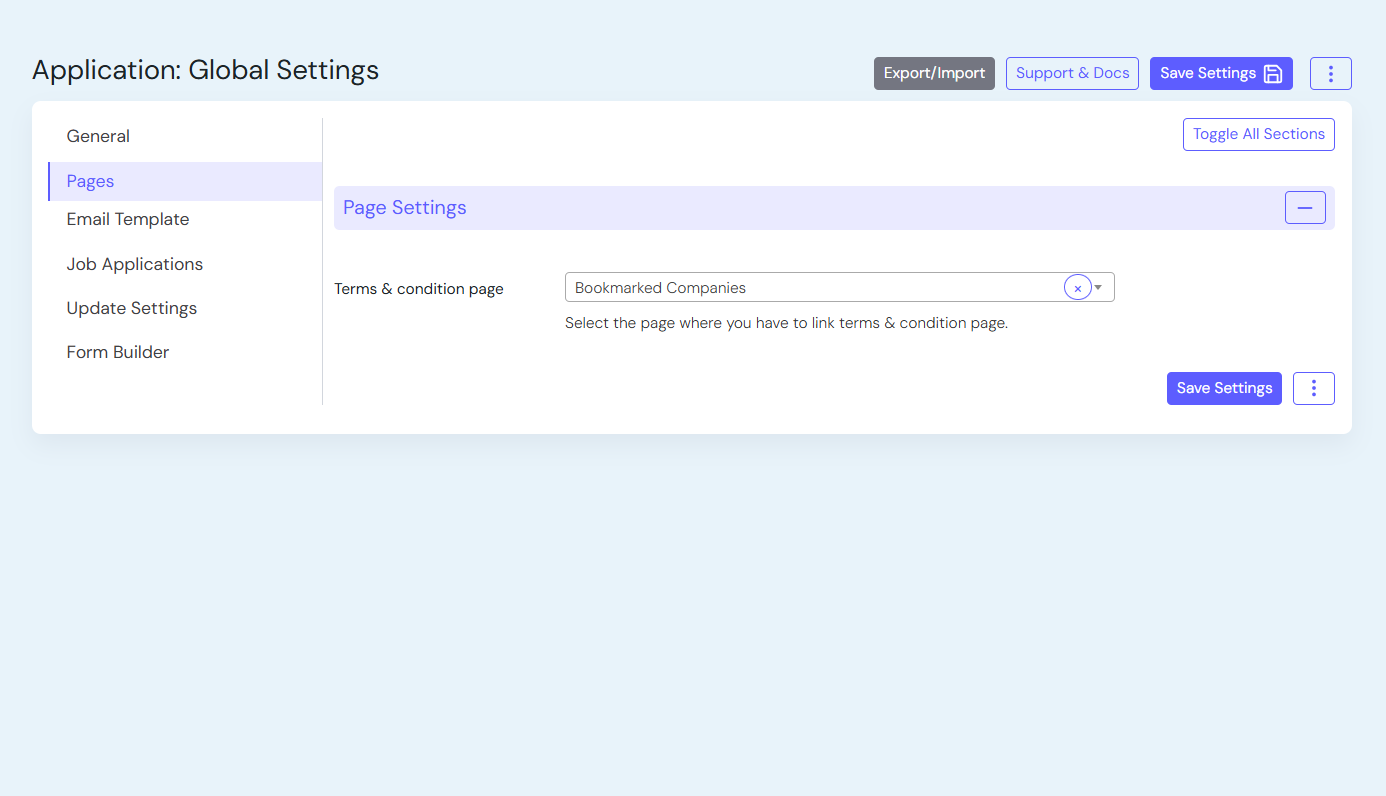Switch to the General tab
Screen dimensions: 1386x796
click(x=98, y=136)
